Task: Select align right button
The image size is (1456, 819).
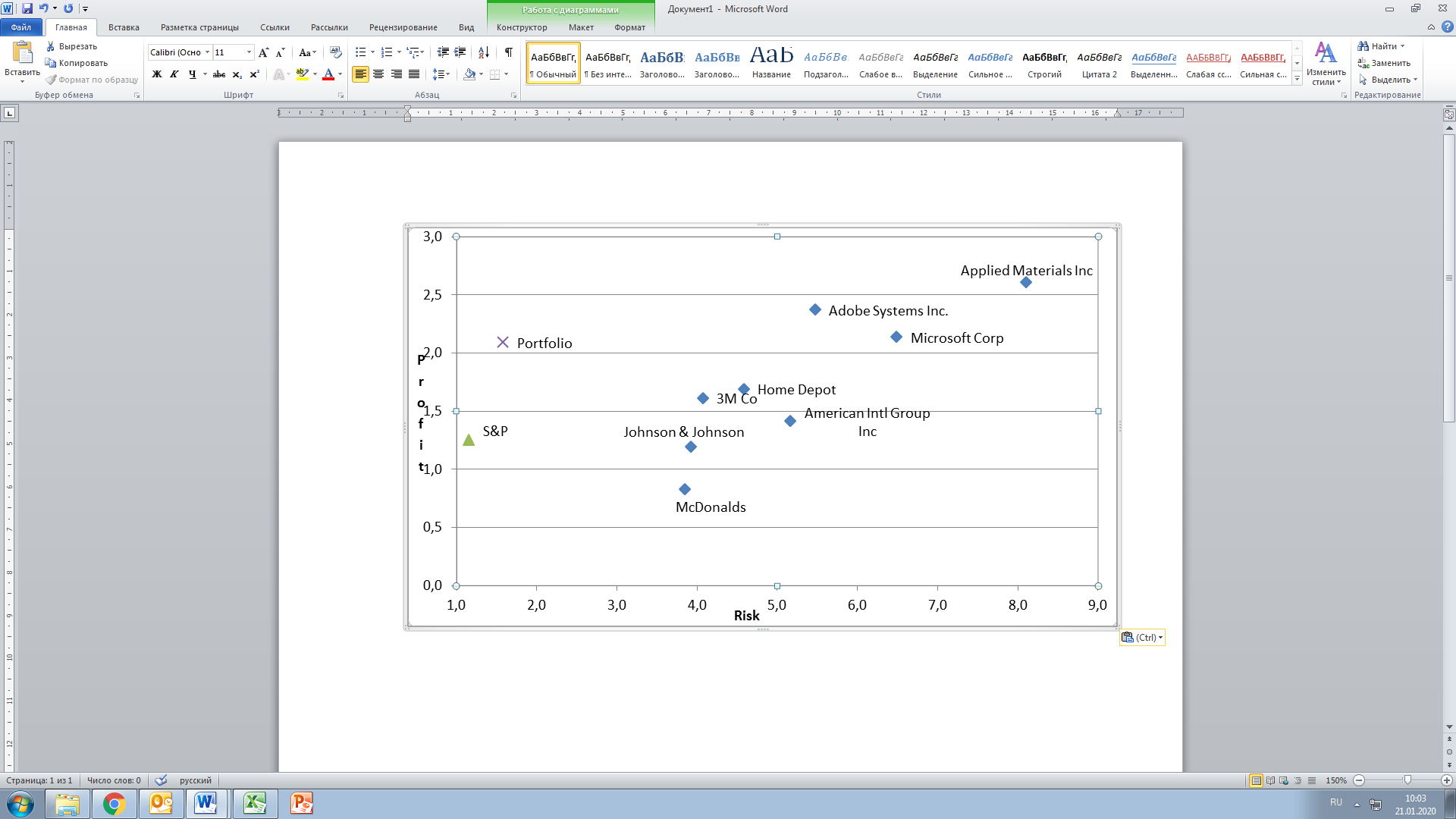Action: [396, 74]
